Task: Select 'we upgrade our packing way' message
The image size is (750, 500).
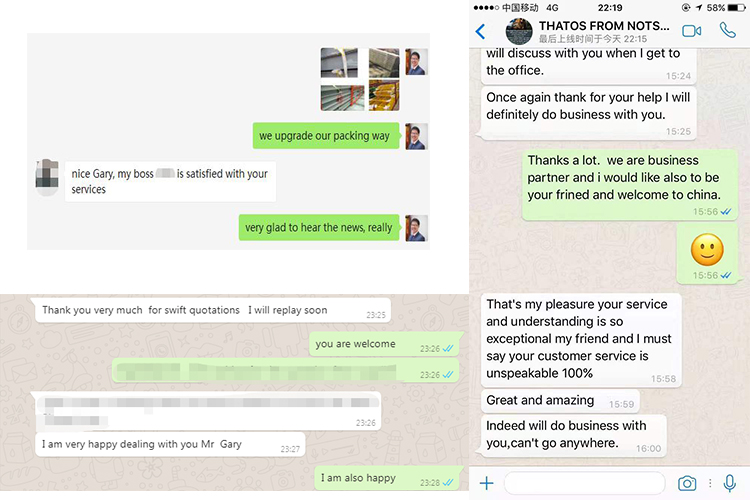Action: click(x=326, y=136)
